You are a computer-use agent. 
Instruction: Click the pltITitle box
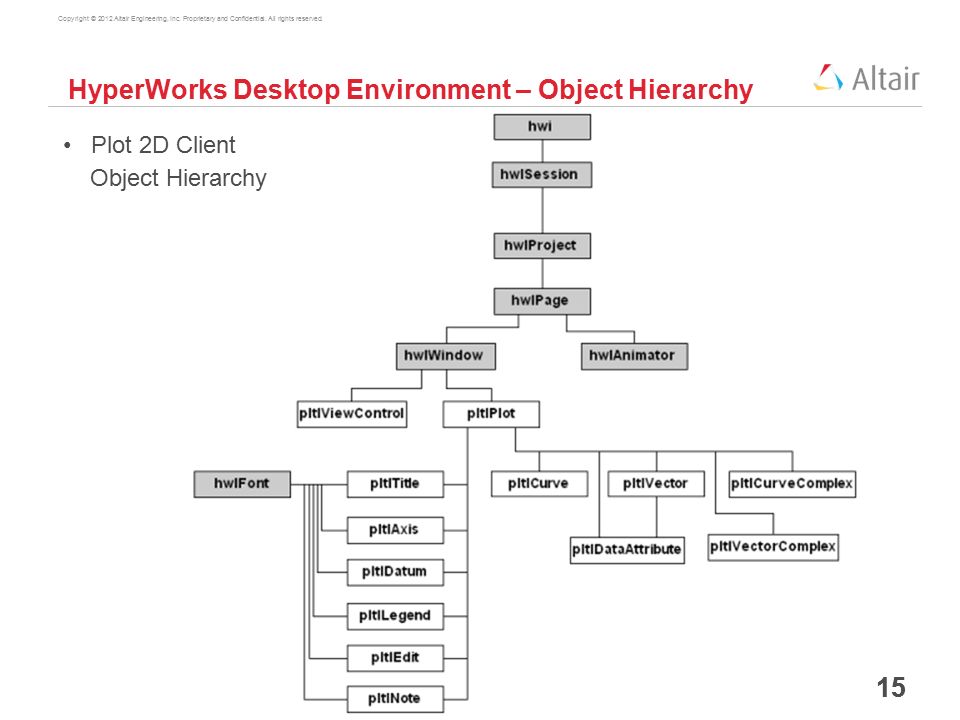pos(396,484)
